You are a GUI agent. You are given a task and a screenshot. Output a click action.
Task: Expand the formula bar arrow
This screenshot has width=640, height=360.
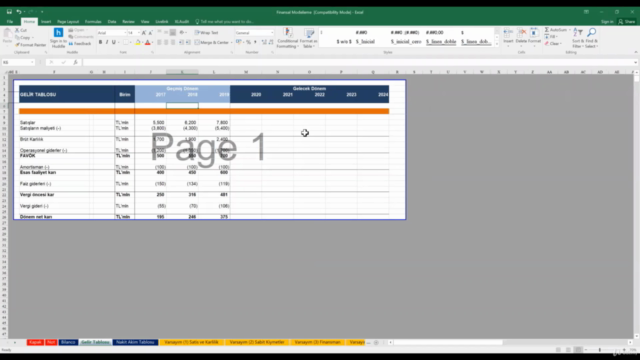[x=636, y=62]
